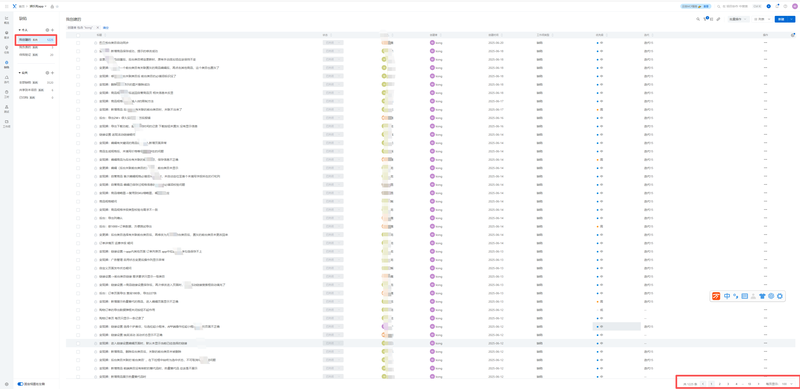800x389 pixels.
Task: Expand the page size selector showing 100
Action: coord(787,383)
